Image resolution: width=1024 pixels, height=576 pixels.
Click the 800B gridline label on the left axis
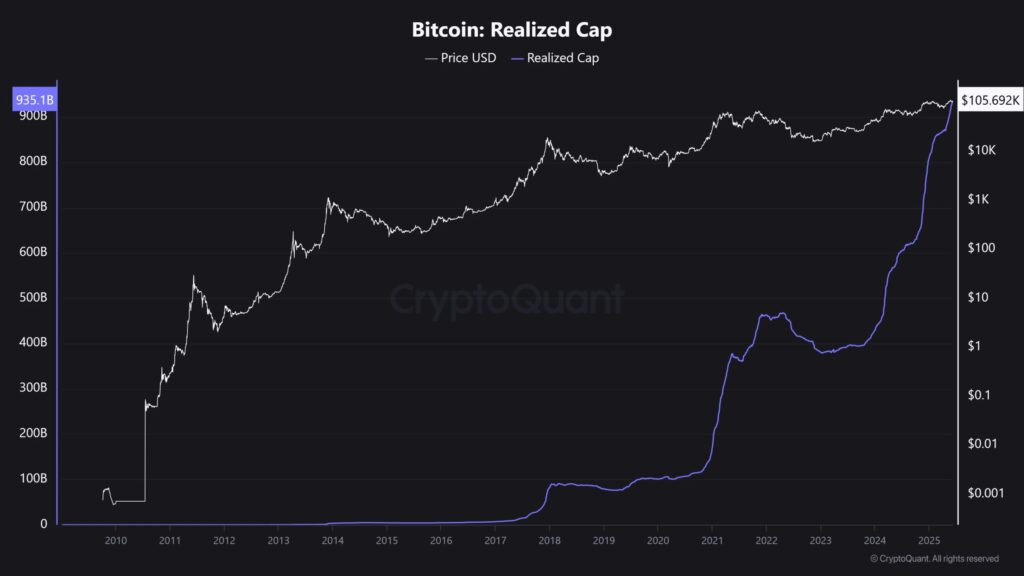click(32, 161)
